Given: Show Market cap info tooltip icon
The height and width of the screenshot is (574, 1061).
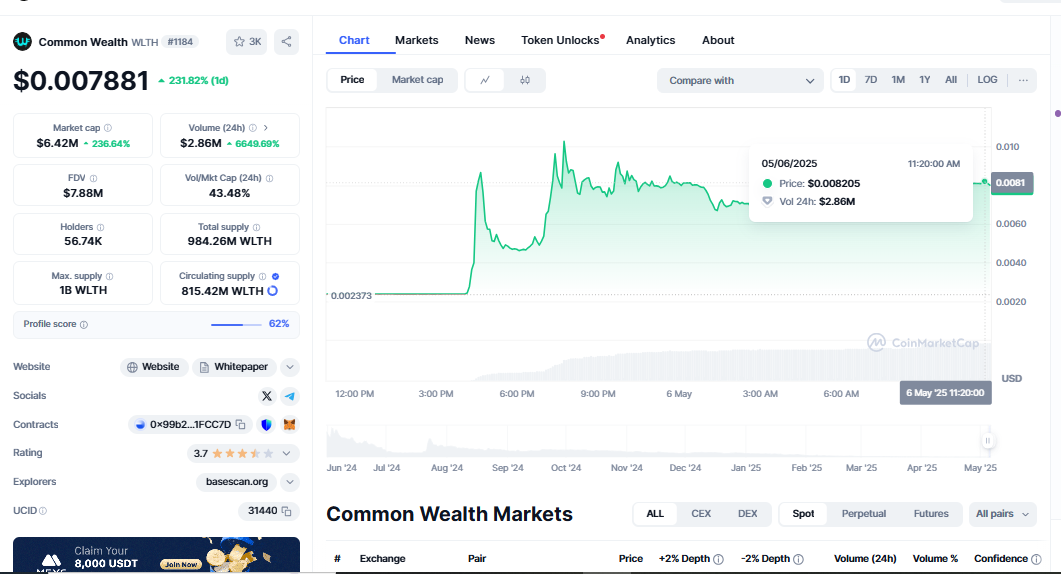Looking at the screenshot, I should tap(108, 128).
